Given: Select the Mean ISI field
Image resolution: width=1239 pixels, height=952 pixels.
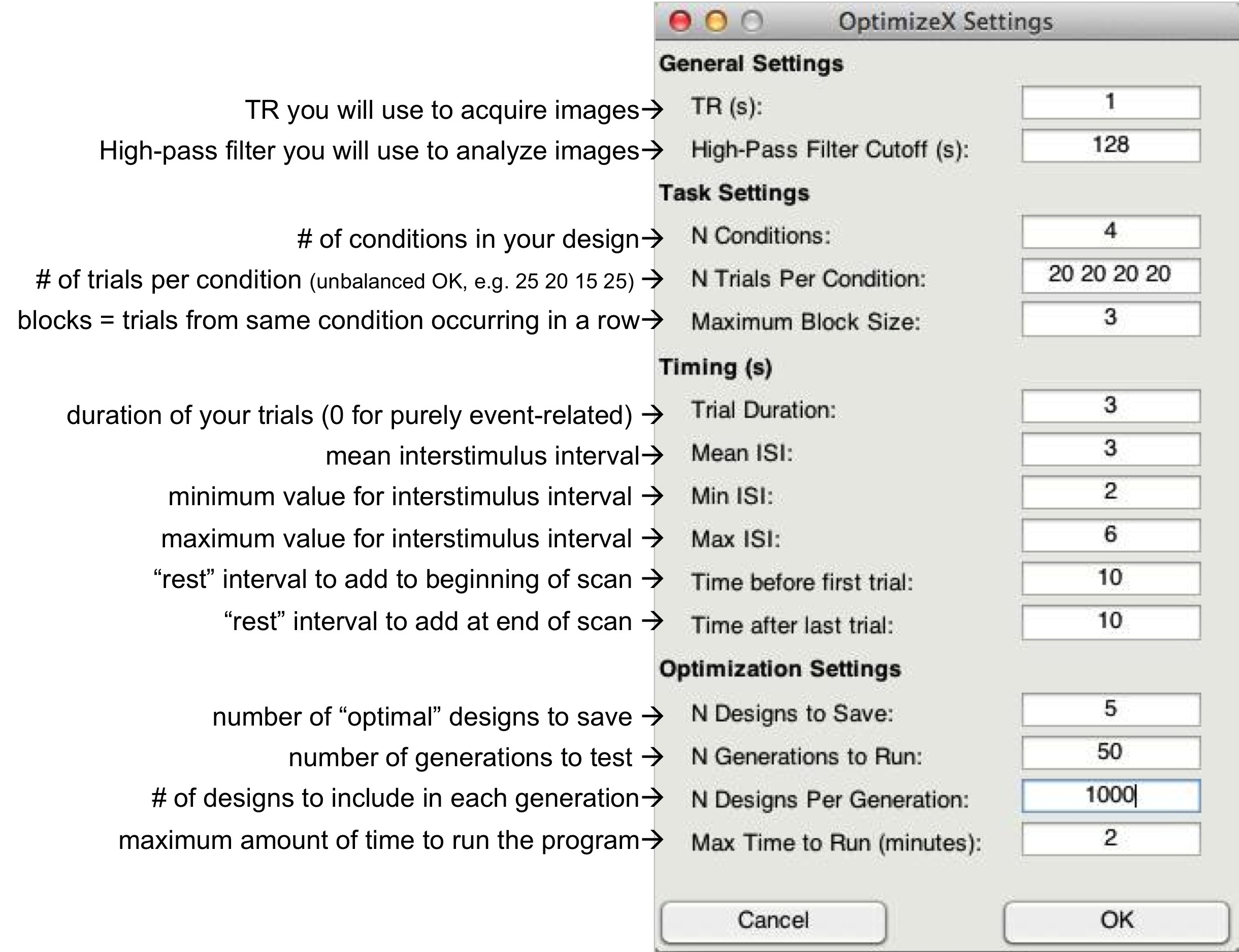Looking at the screenshot, I should point(1111,449).
